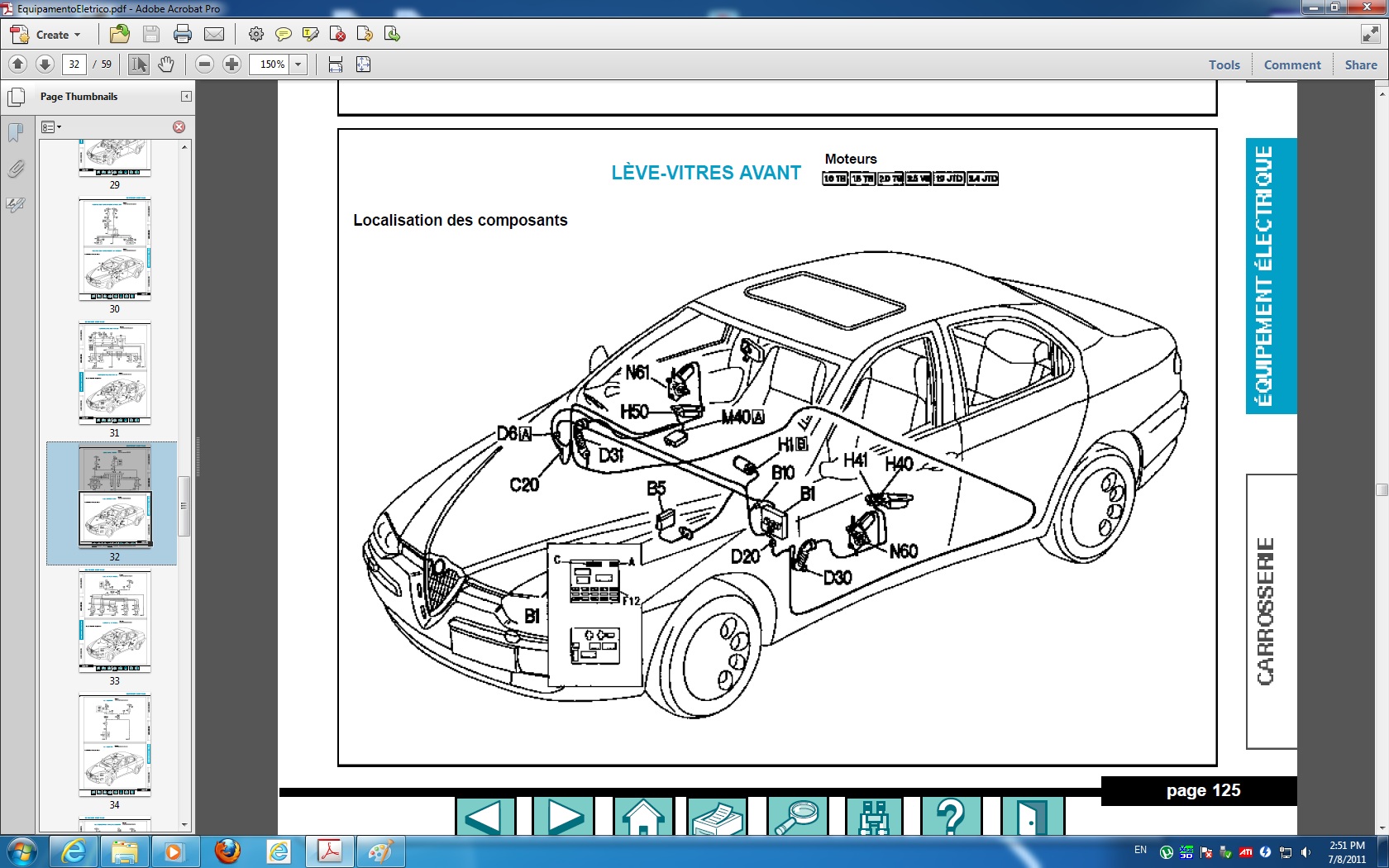Select the Hand pan tool
The width and height of the screenshot is (1389, 868).
pyautogui.click(x=166, y=64)
